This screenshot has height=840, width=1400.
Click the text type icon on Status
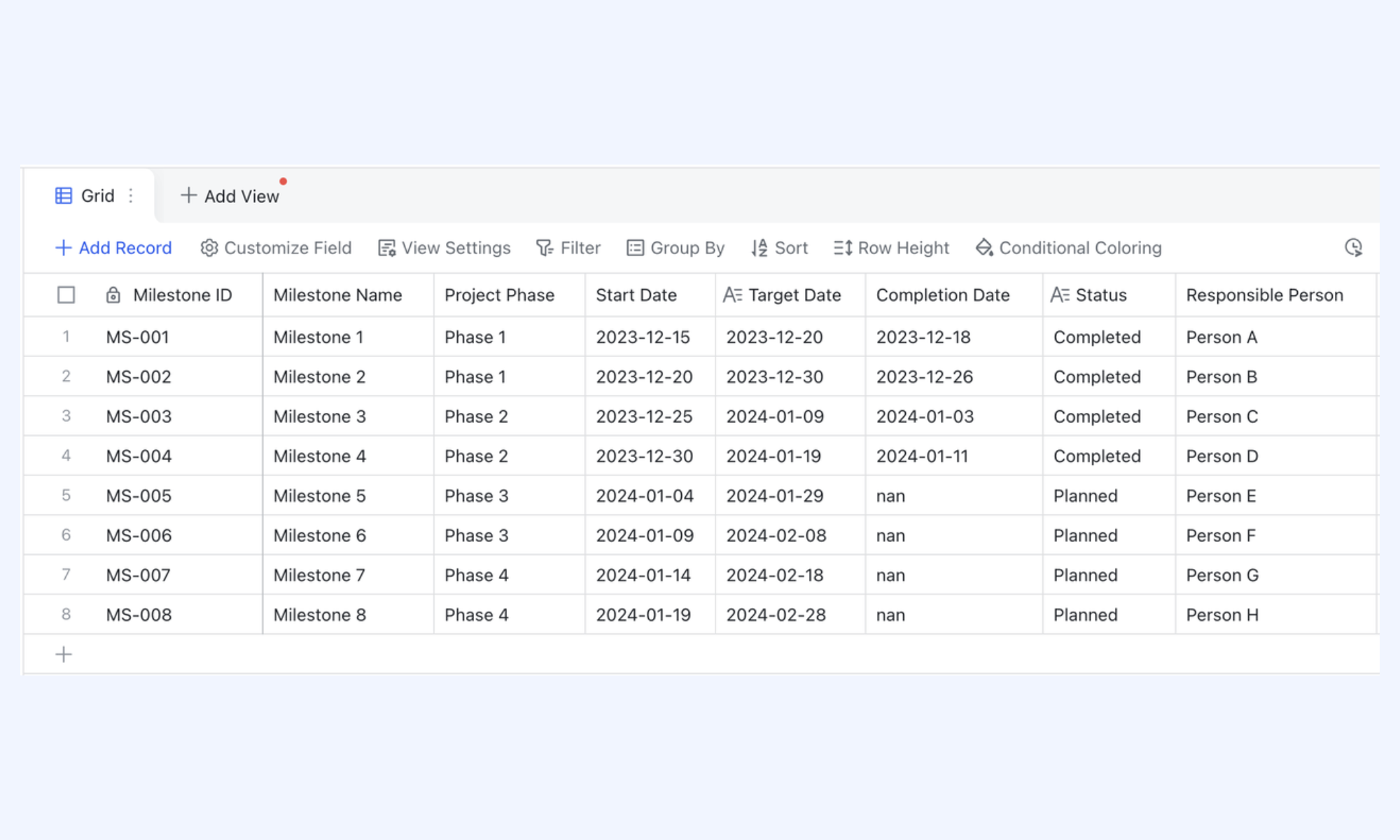pyautogui.click(x=1060, y=295)
